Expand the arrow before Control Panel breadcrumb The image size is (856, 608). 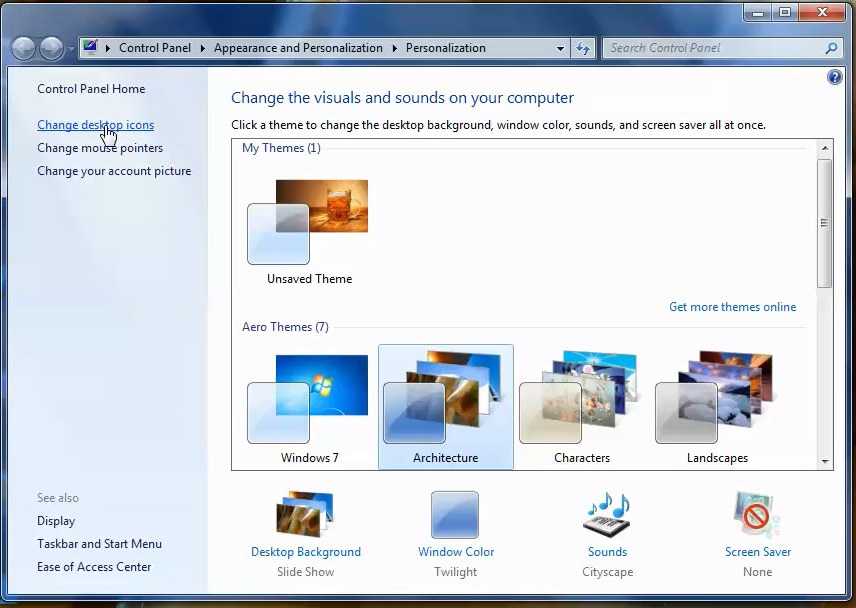coord(108,48)
